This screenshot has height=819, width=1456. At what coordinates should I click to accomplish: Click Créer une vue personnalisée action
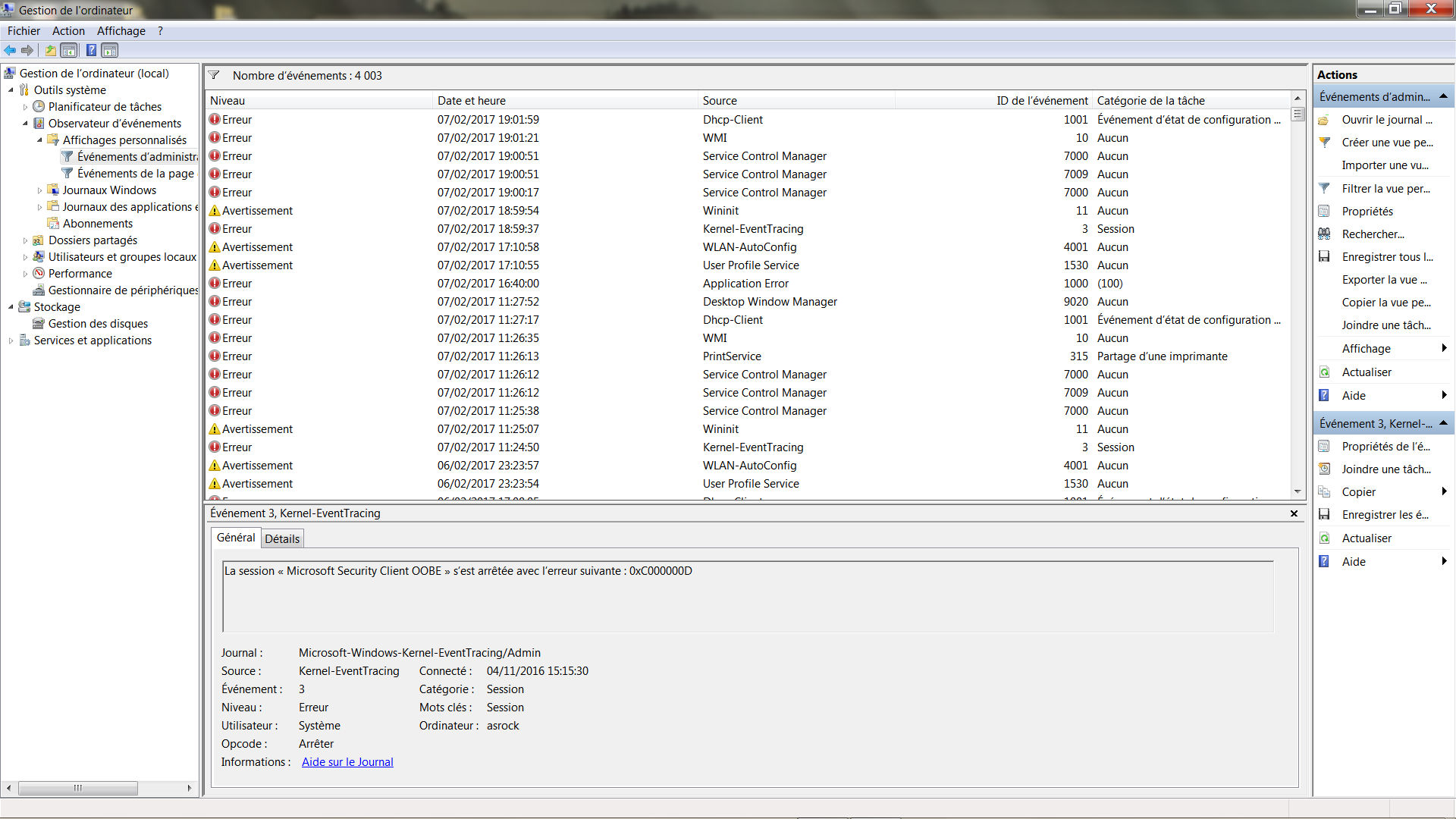pos(1386,143)
